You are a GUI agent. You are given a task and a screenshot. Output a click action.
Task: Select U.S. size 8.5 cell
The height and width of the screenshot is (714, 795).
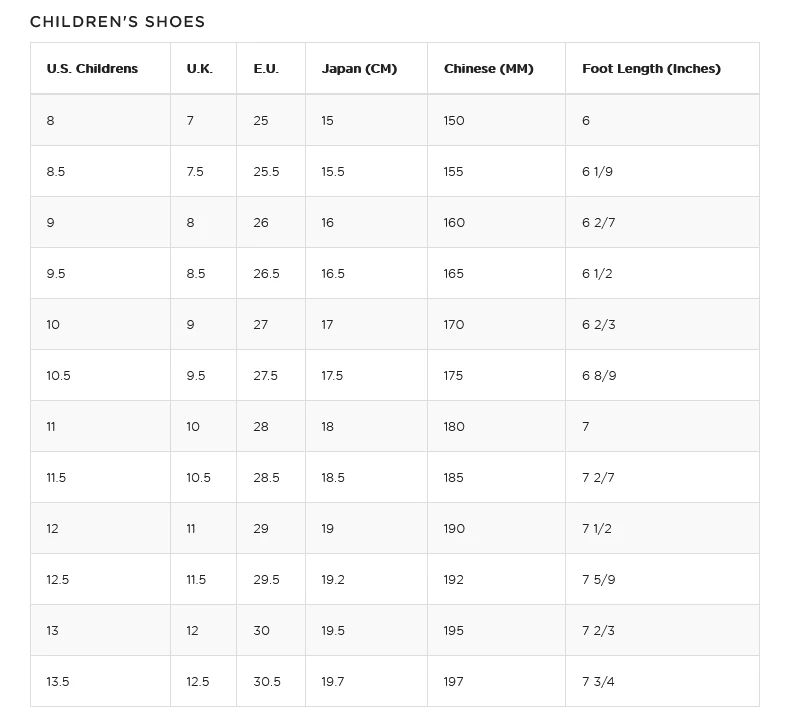[56, 172]
